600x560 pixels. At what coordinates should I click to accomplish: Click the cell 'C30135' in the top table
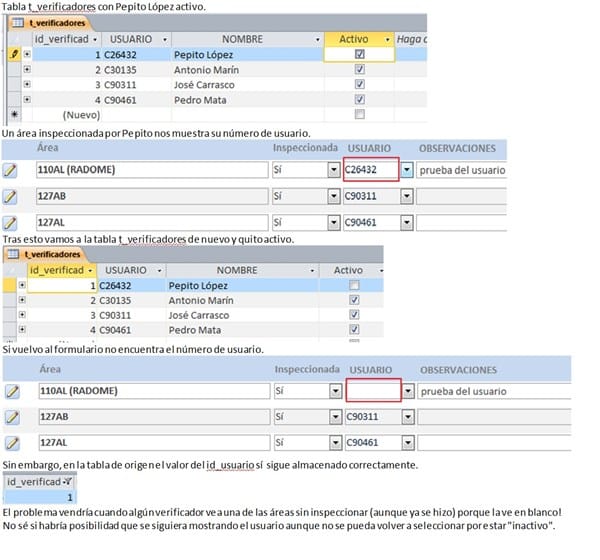click(x=137, y=70)
